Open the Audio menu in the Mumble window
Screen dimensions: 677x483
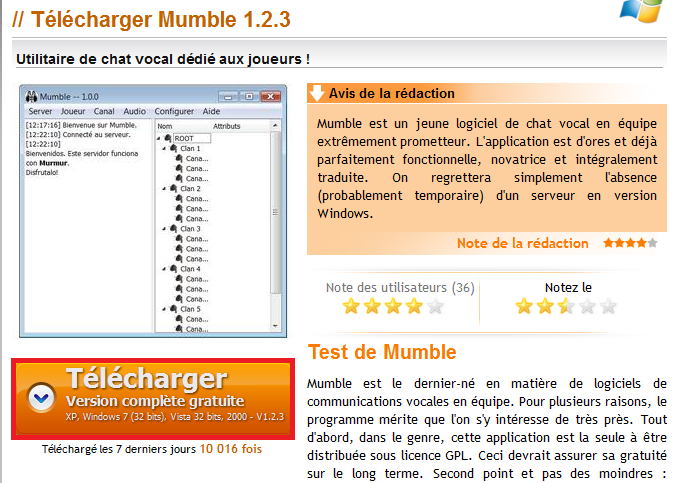tap(135, 111)
